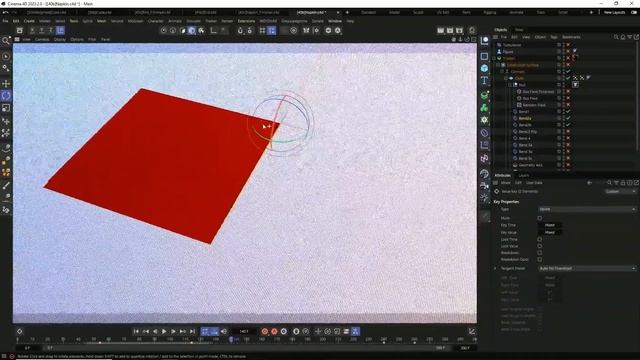Toggle the Breakdown Color checkbox

(x=540, y=259)
